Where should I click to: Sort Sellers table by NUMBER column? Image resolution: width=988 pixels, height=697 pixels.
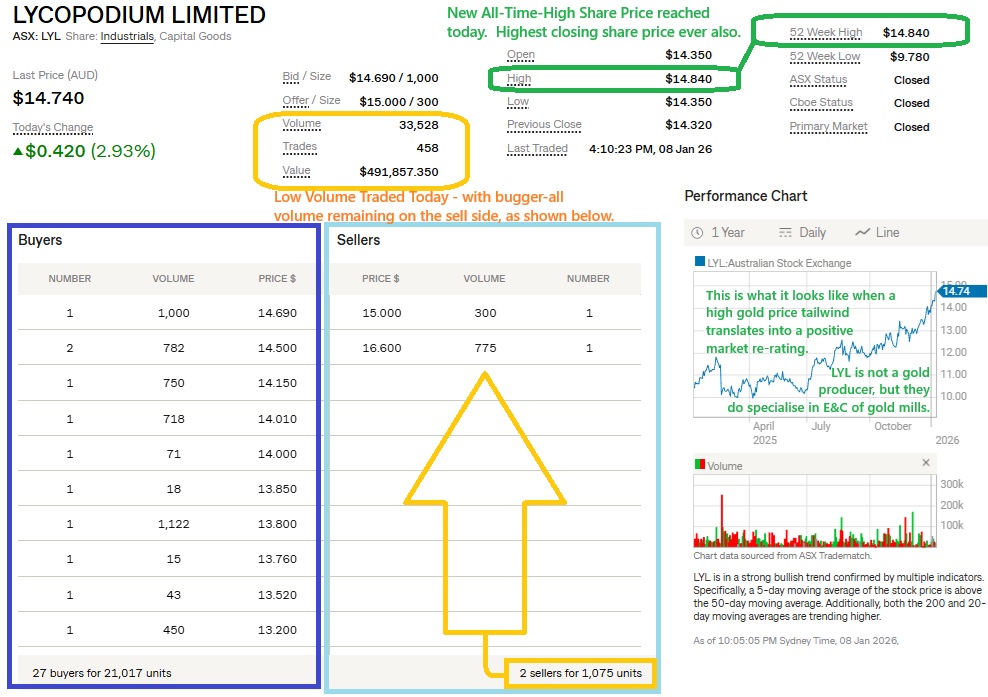588,279
